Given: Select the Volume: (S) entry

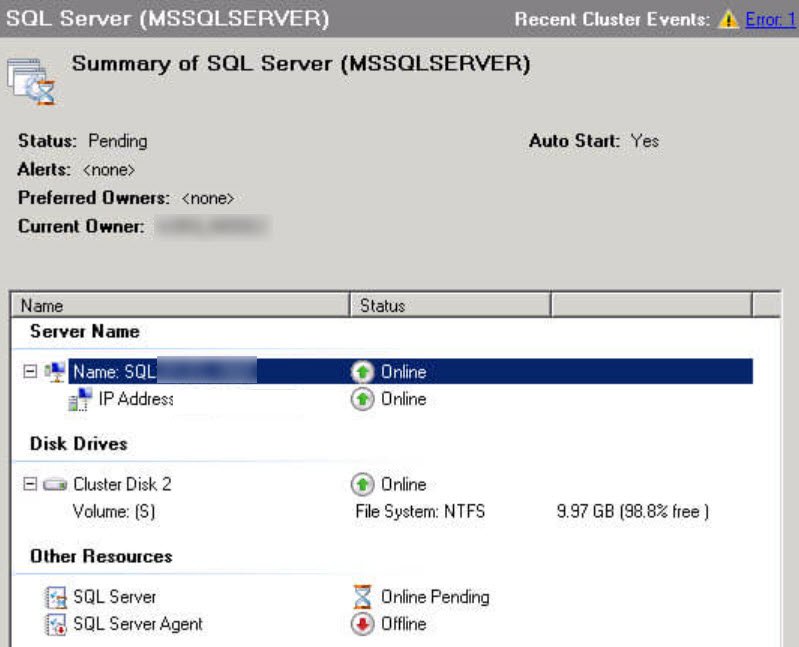Looking at the screenshot, I should (x=114, y=511).
